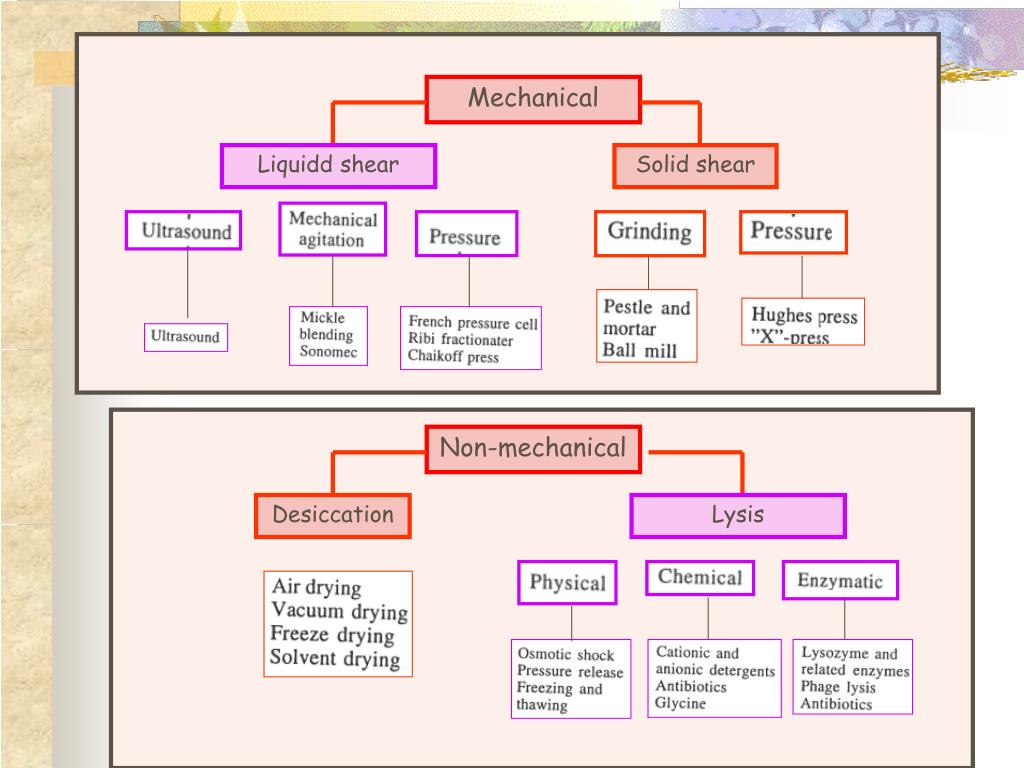The width and height of the screenshot is (1024, 768).
Task: Click the Mechanical agitation box
Action: point(333,229)
